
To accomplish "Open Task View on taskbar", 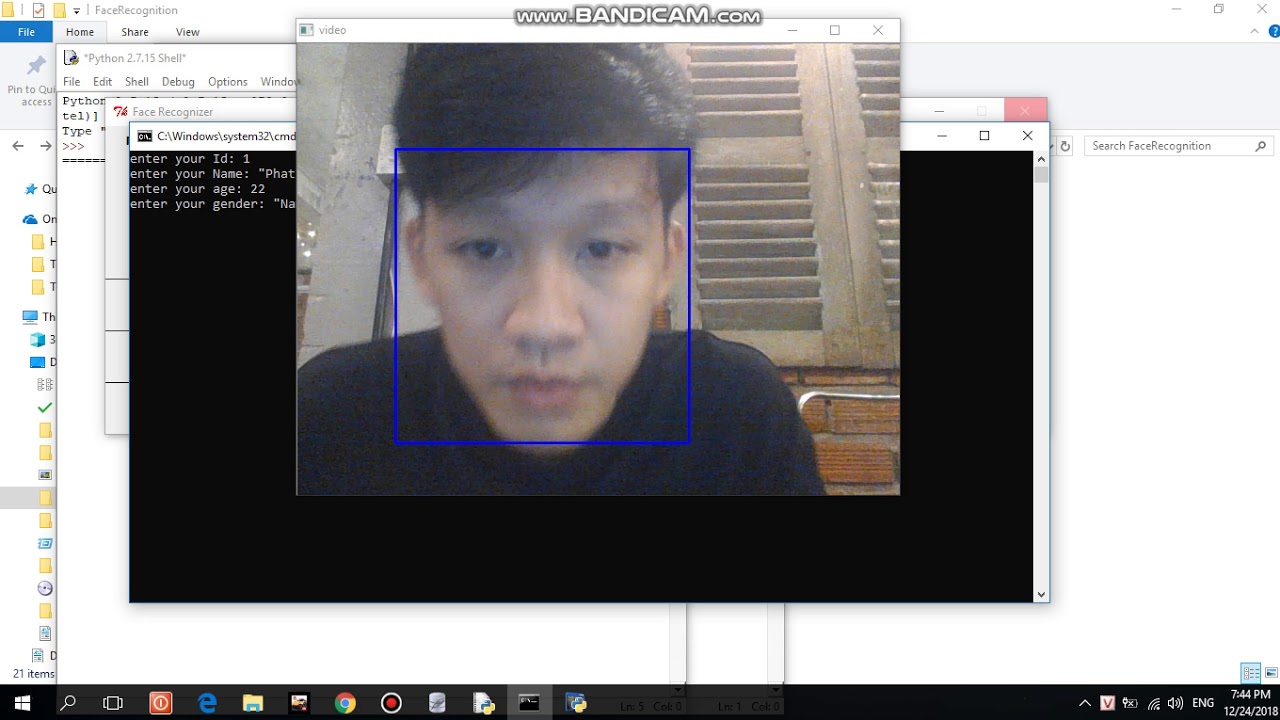I will tap(113, 703).
